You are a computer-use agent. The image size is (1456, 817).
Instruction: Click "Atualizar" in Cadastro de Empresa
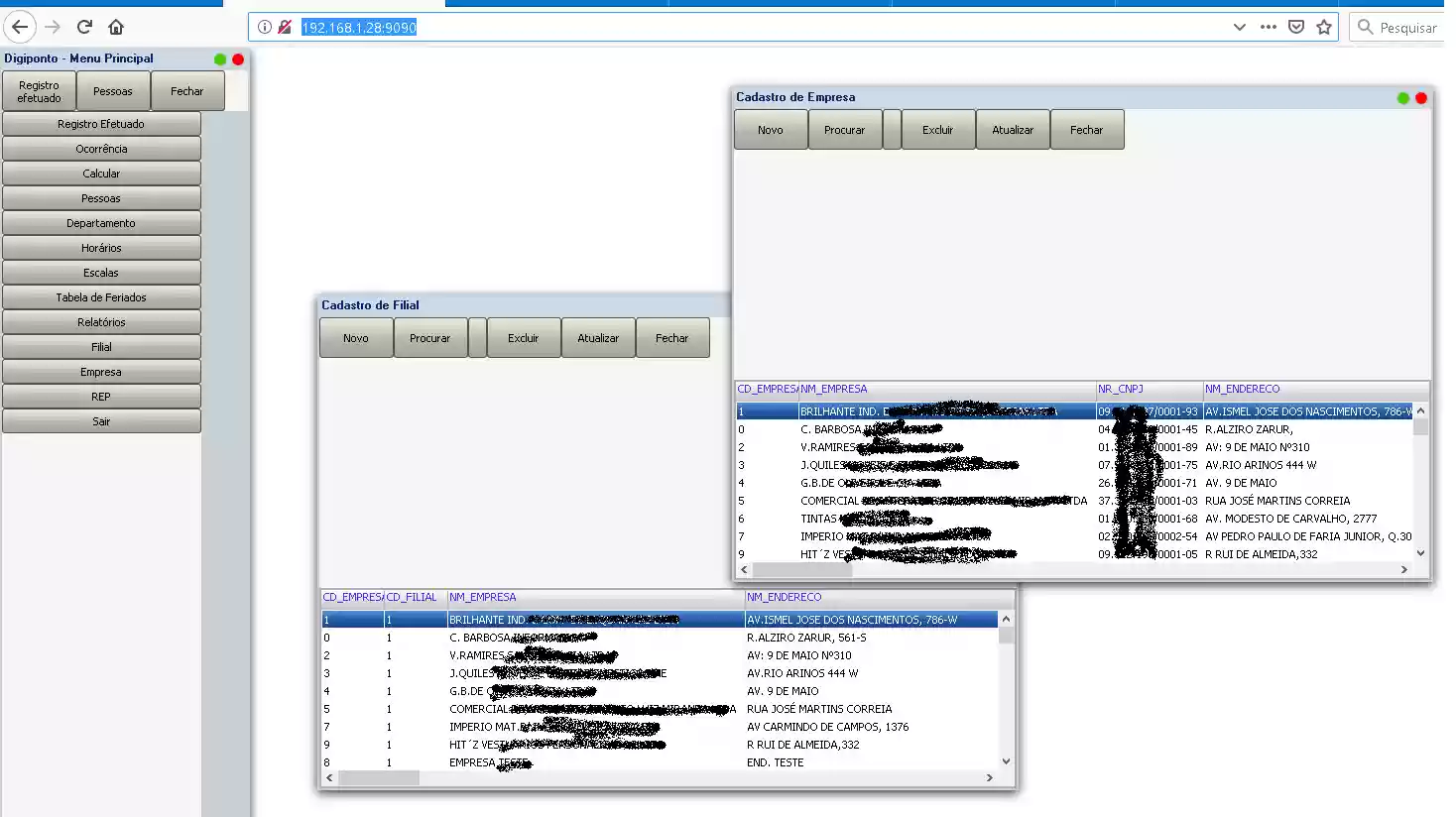(1012, 129)
